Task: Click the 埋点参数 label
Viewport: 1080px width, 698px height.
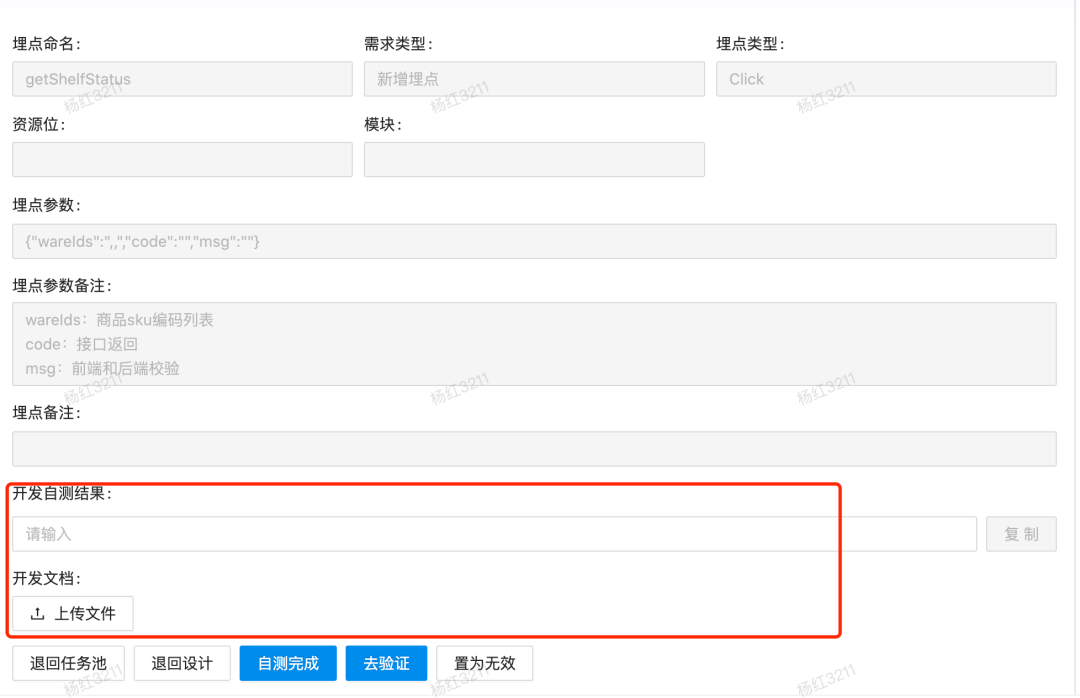Action: (47, 205)
